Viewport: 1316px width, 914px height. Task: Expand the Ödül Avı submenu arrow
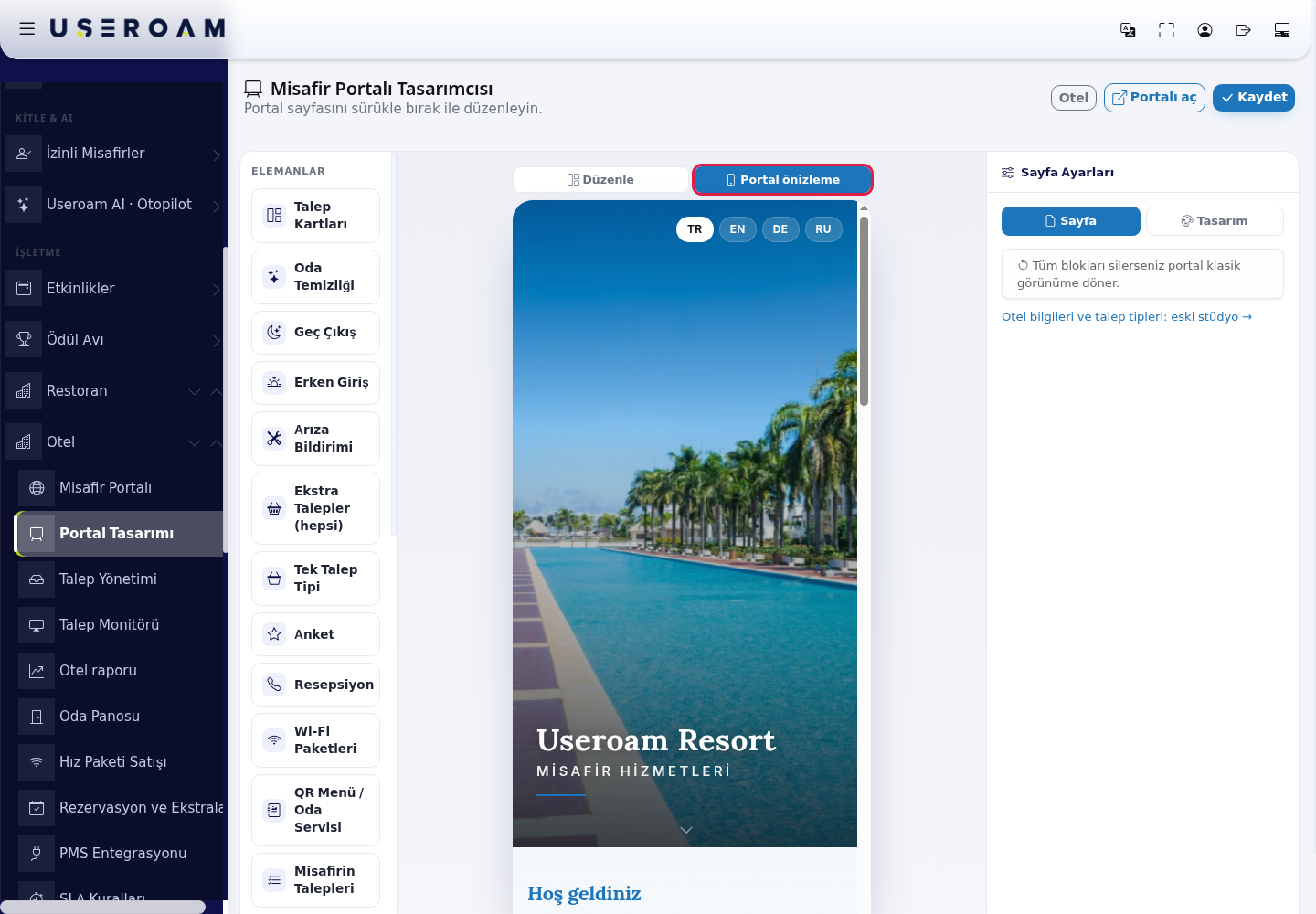point(217,341)
